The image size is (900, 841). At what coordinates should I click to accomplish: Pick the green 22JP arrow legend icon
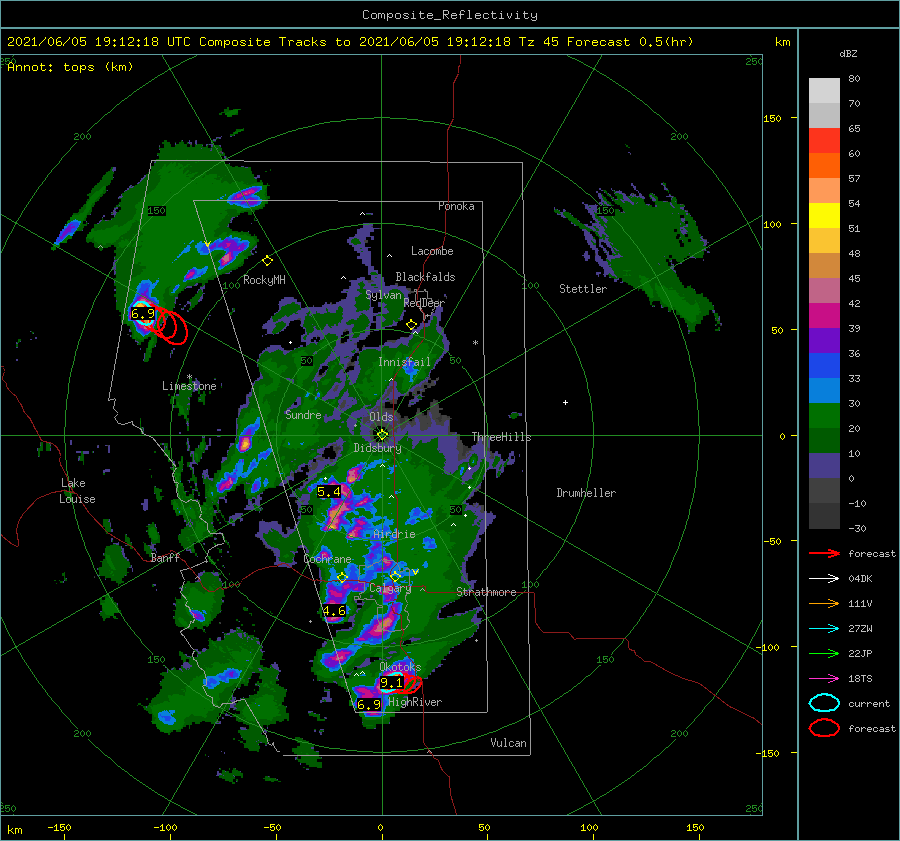[x=824, y=653]
